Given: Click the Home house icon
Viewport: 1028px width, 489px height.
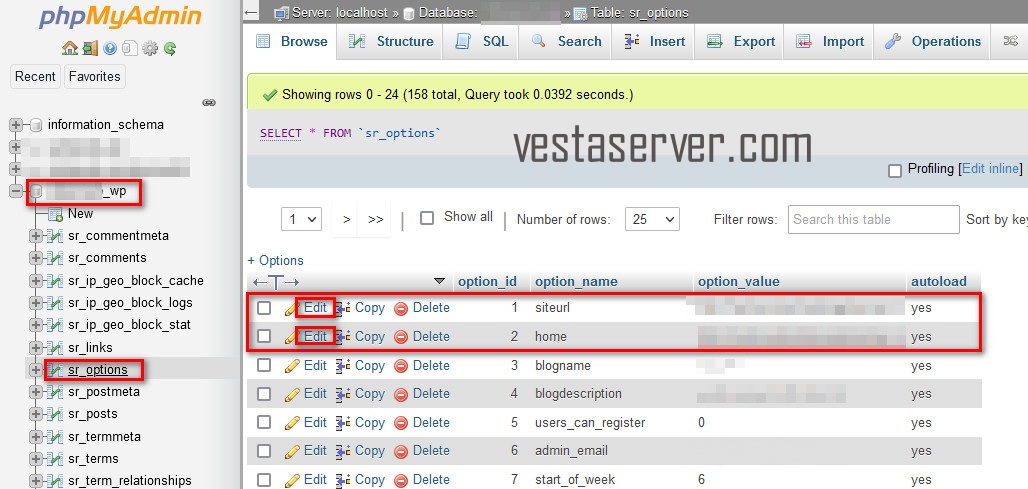Looking at the screenshot, I should (69, 48).
